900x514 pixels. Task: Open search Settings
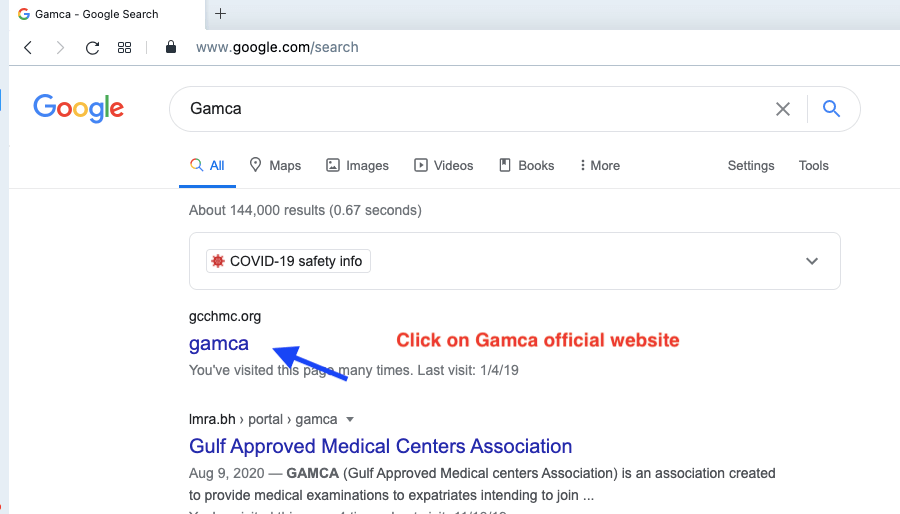click(x=751, y=166)
